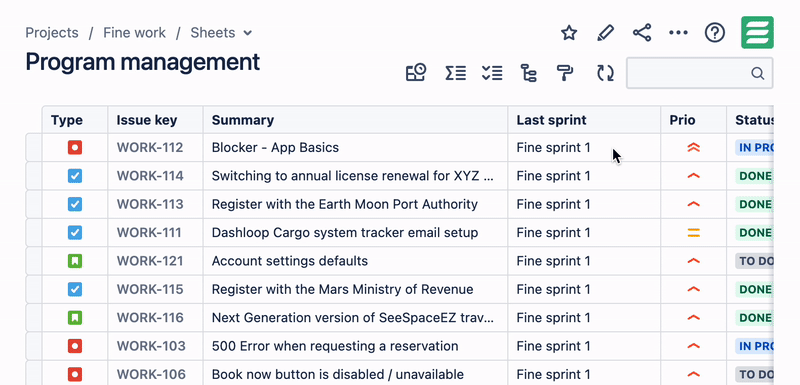800x385 pixels.
Task: Open issue WORK-114 link
Action: pyautogui.click(x=149, y=176)
